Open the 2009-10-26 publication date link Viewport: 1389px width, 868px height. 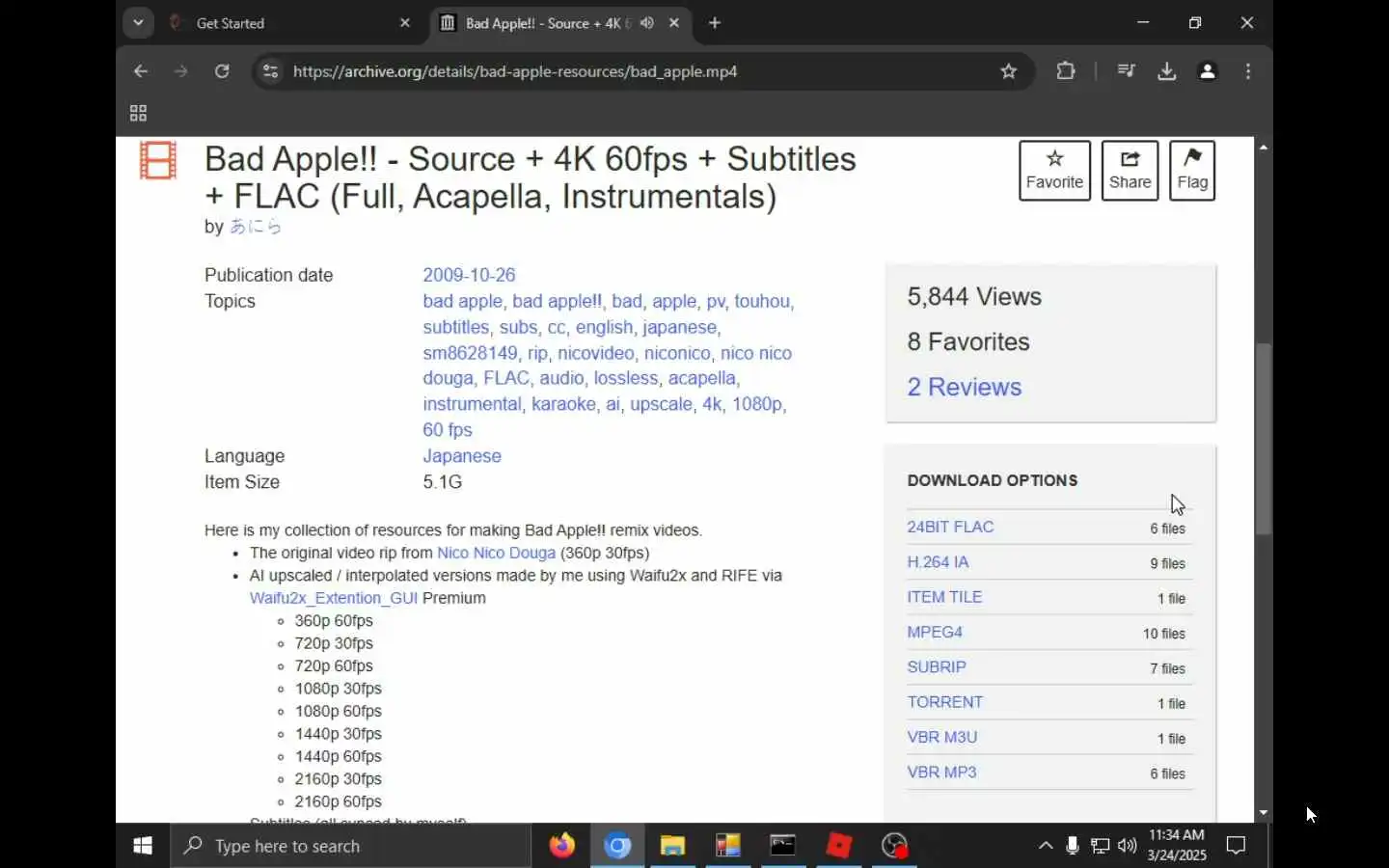[x=469, y=275]
